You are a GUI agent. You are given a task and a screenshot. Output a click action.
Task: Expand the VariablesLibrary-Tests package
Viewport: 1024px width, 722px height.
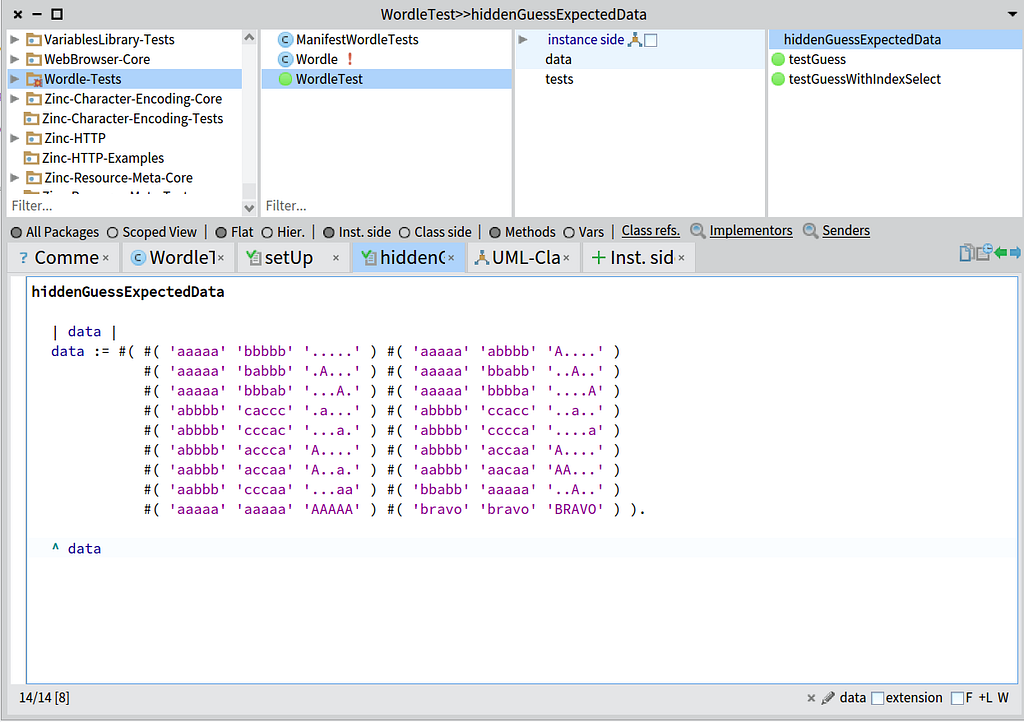(x=14, y=40)
